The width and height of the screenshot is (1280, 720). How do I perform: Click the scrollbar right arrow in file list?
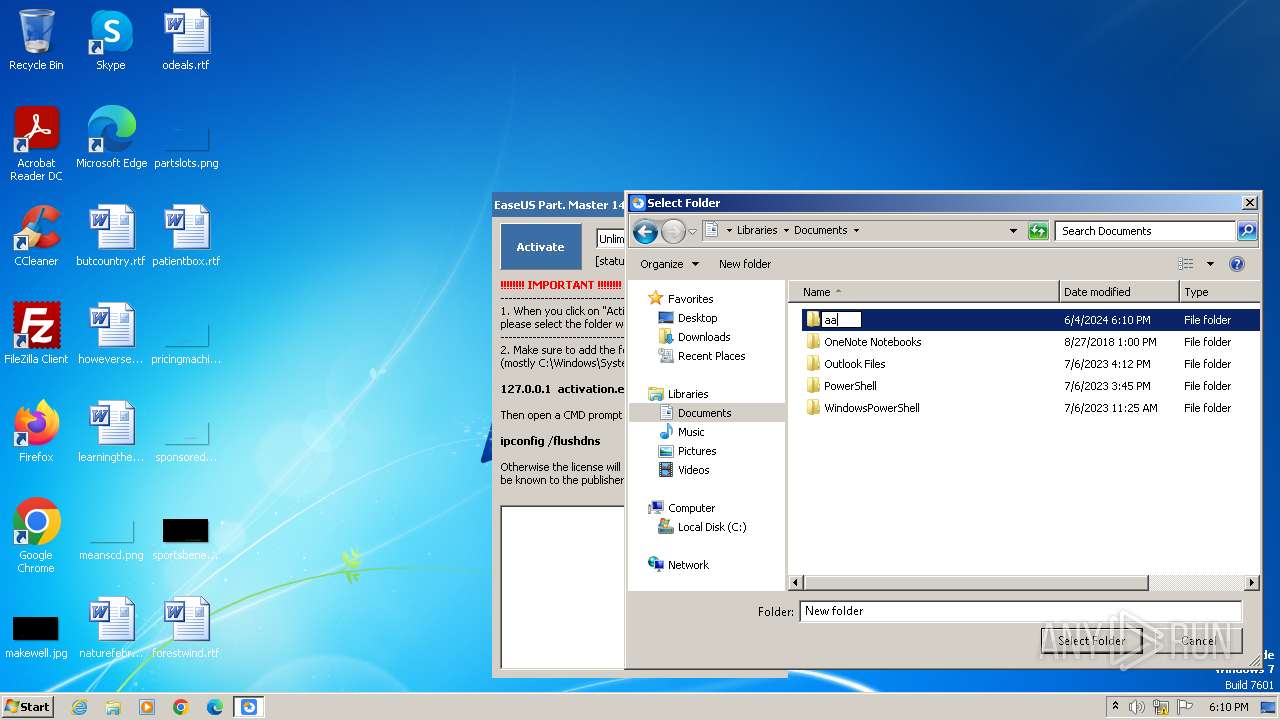coord(1251,582)
